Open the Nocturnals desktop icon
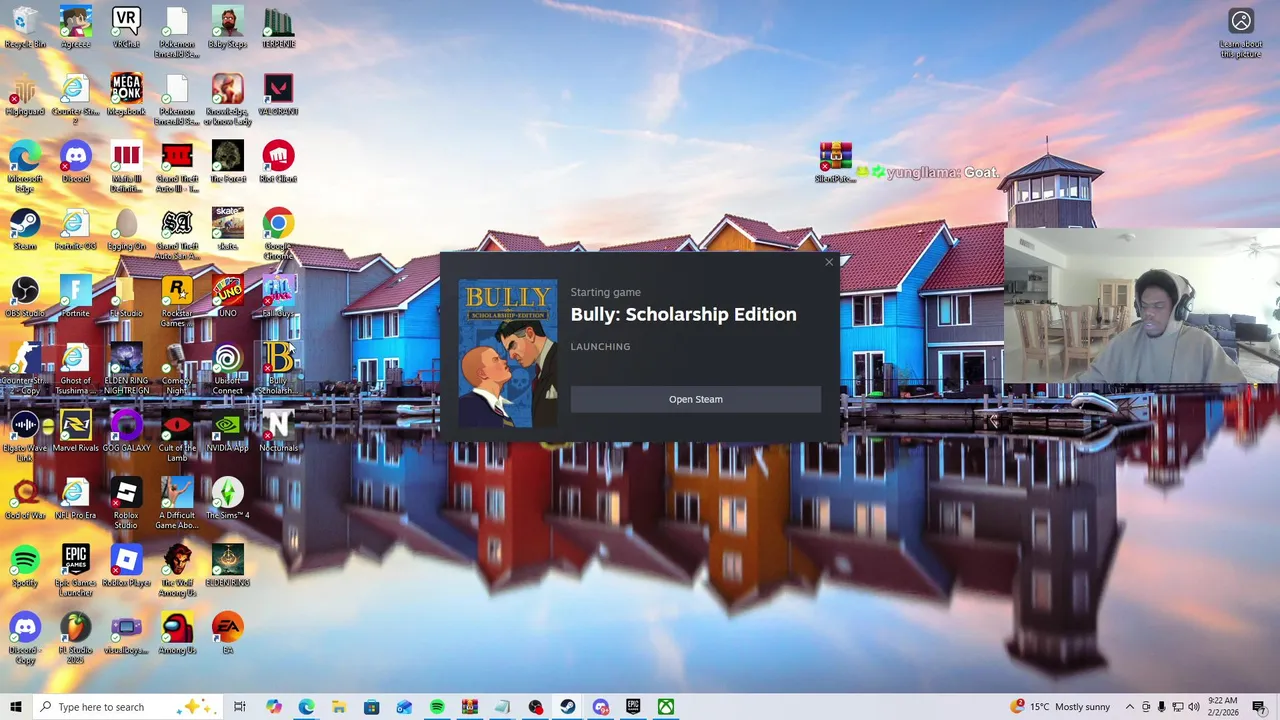 (278, 430)
